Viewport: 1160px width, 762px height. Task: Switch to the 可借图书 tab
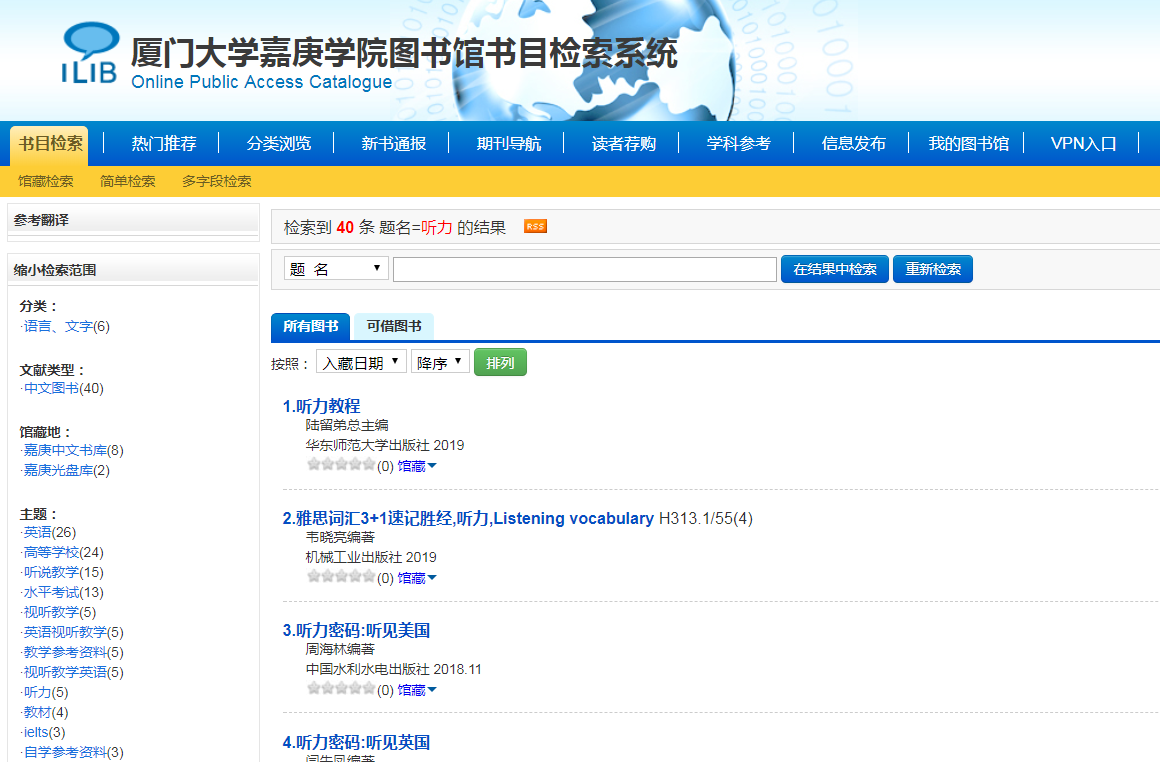pyautogui.click(x=393, y=327)
